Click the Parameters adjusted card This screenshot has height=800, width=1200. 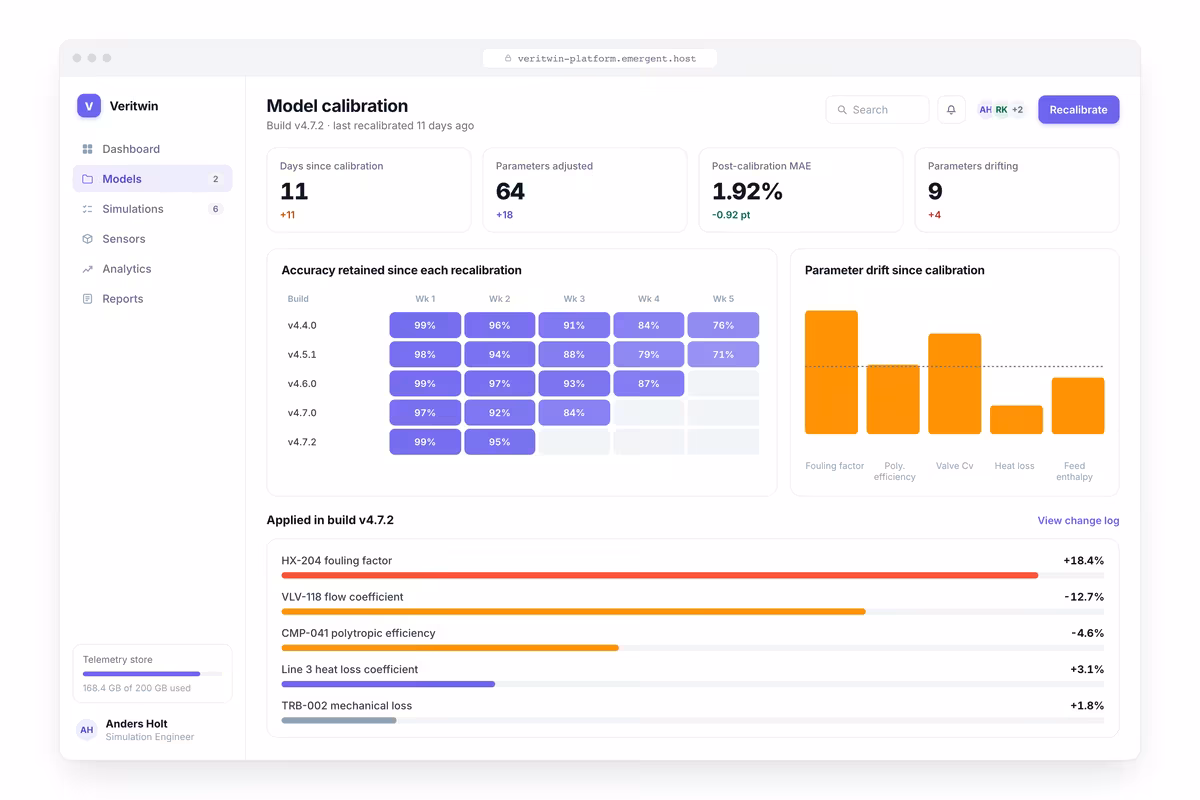tap(585, 190)
